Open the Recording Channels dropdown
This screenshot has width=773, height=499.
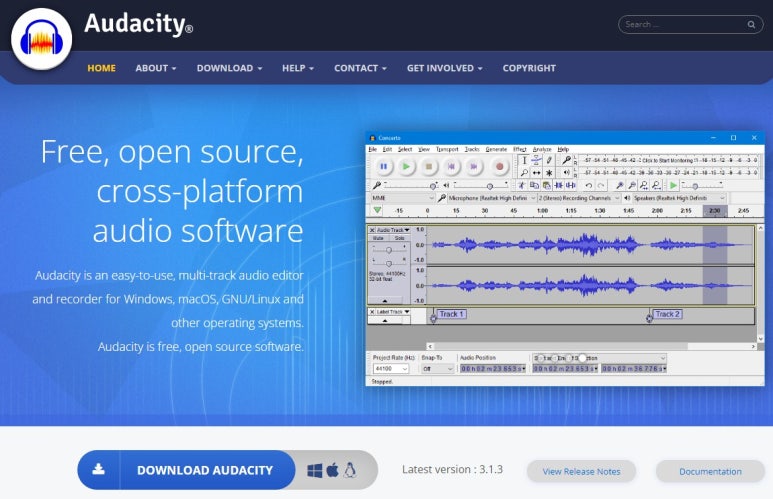pos(579,198)
